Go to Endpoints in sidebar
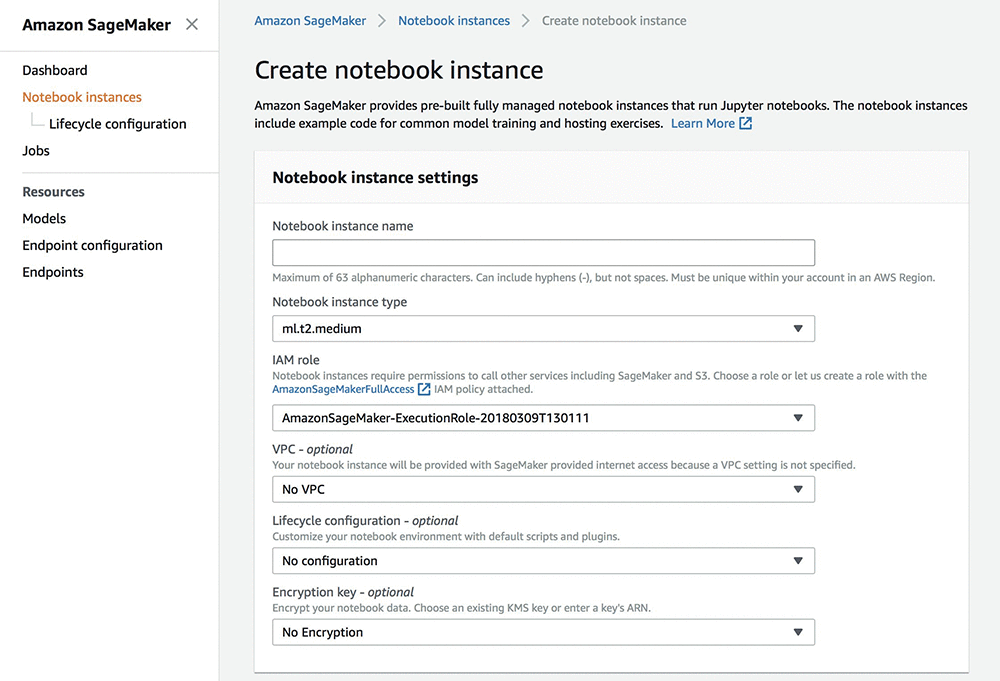The image size is (1000, 681). (53, 272)
